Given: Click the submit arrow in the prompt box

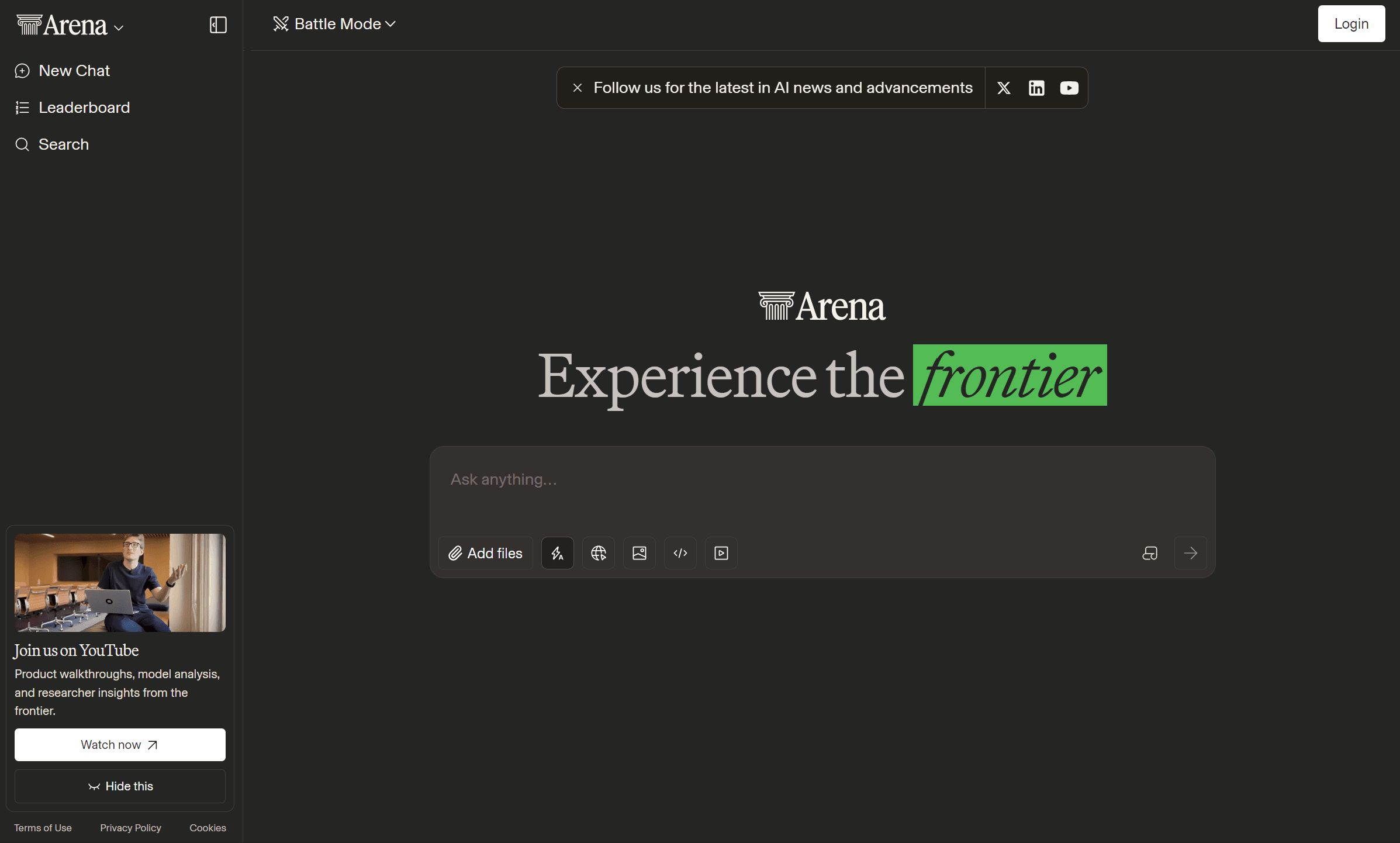Looking at the screenshot, I should pyautogui.click(x=1190, y=552).
